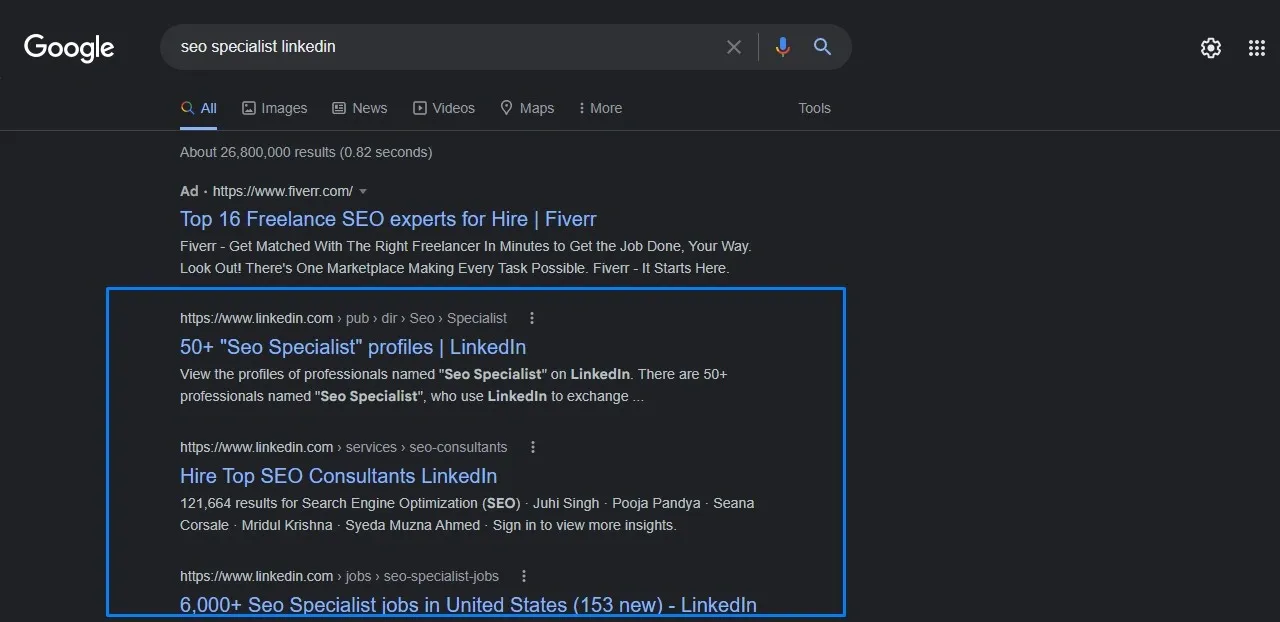The width and height of the screenshot is (1280, 622).
Task: Clear the search box with X icon
Action: 734,47
